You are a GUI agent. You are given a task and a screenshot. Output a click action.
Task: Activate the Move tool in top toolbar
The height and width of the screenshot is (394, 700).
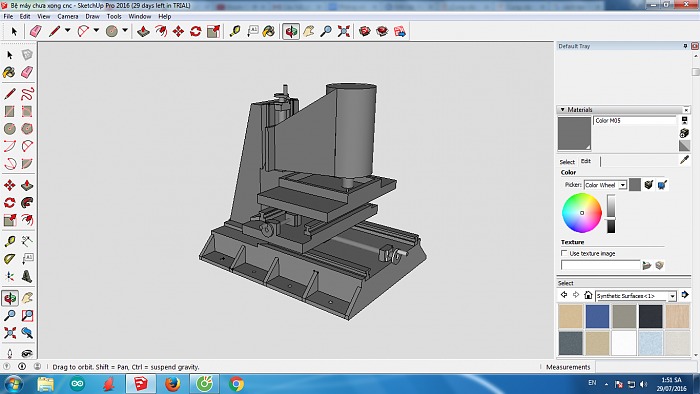(178, 31)
